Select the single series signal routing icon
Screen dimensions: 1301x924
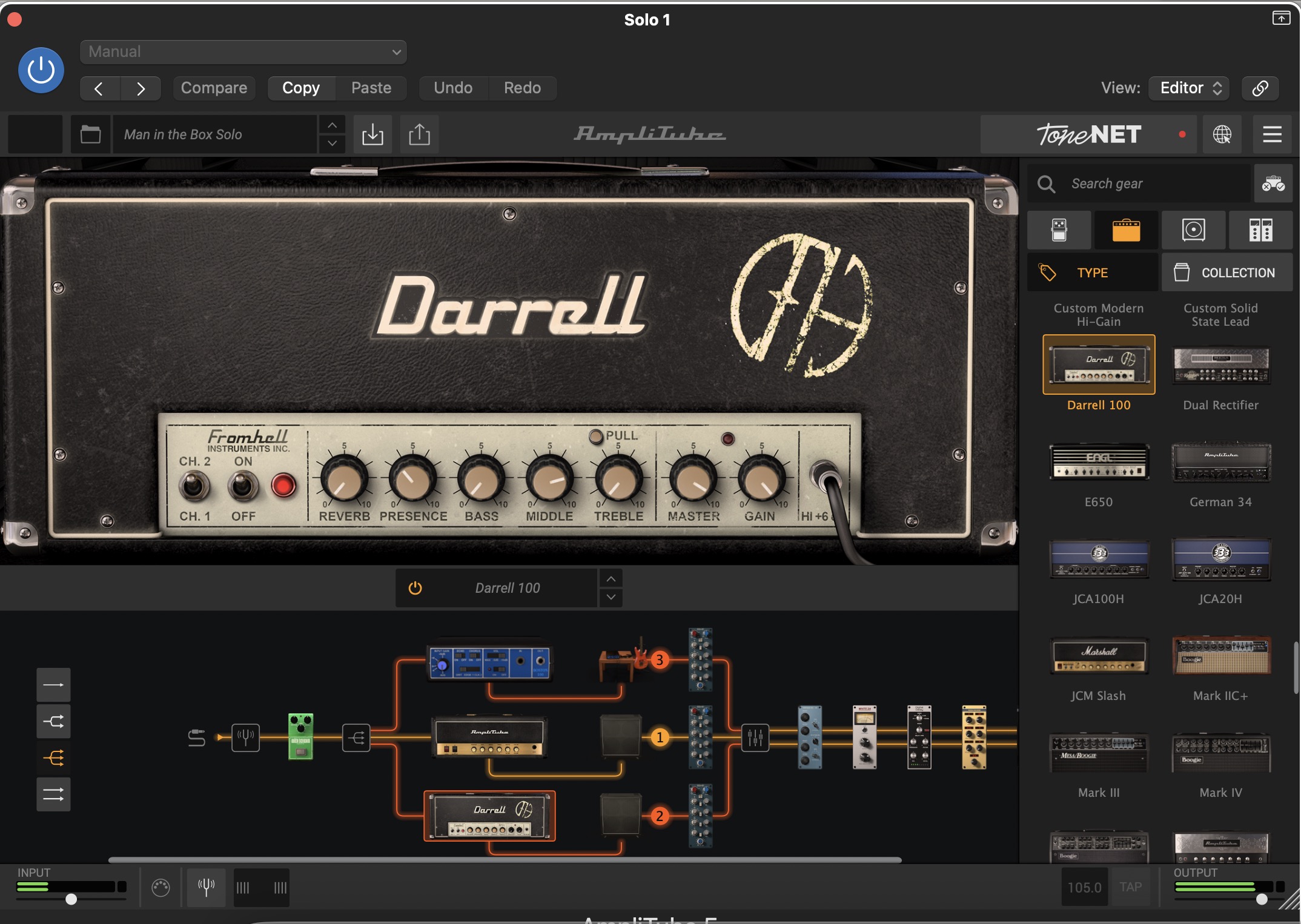[53, 685]
